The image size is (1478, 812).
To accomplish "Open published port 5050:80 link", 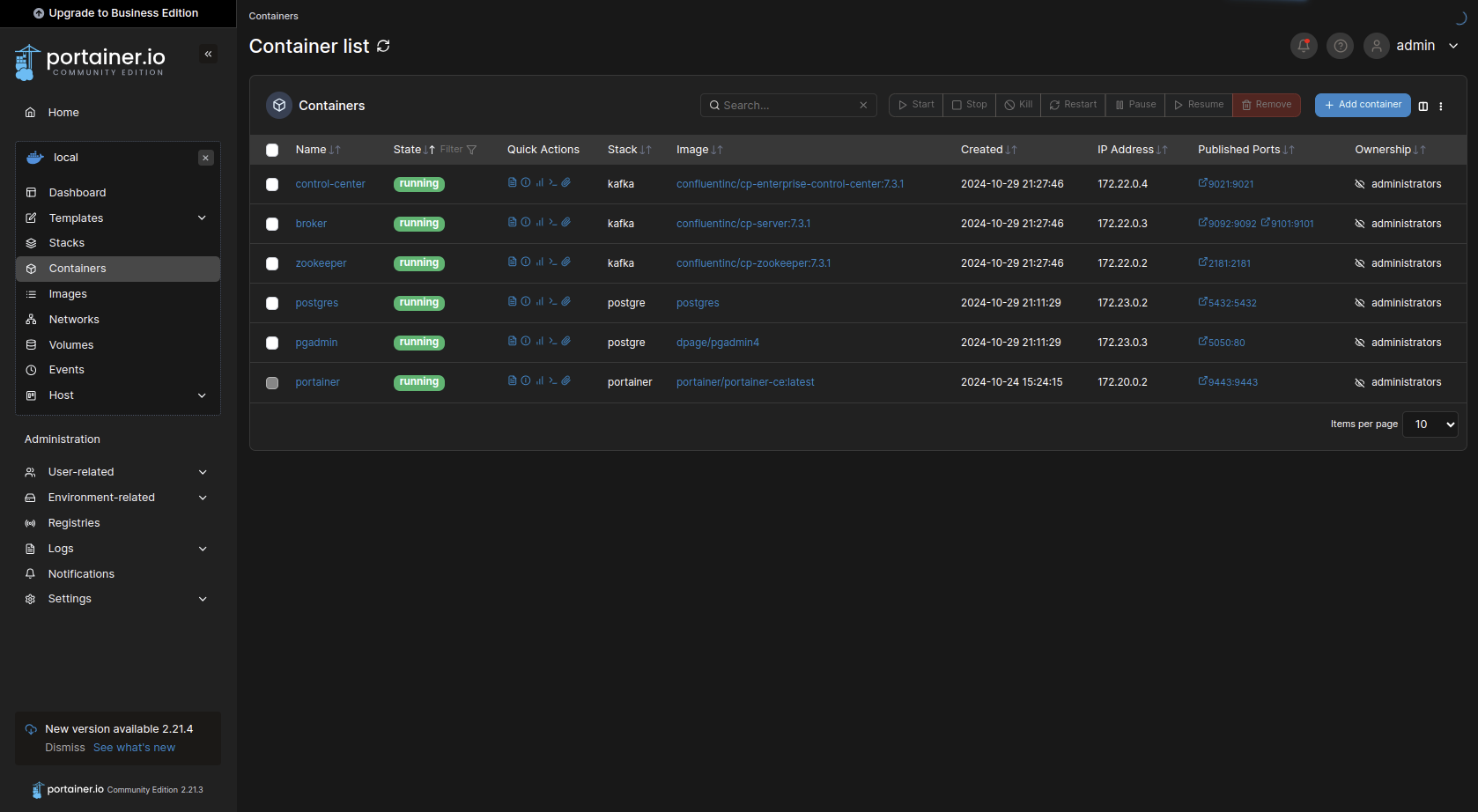I will tap(1222, 343).
